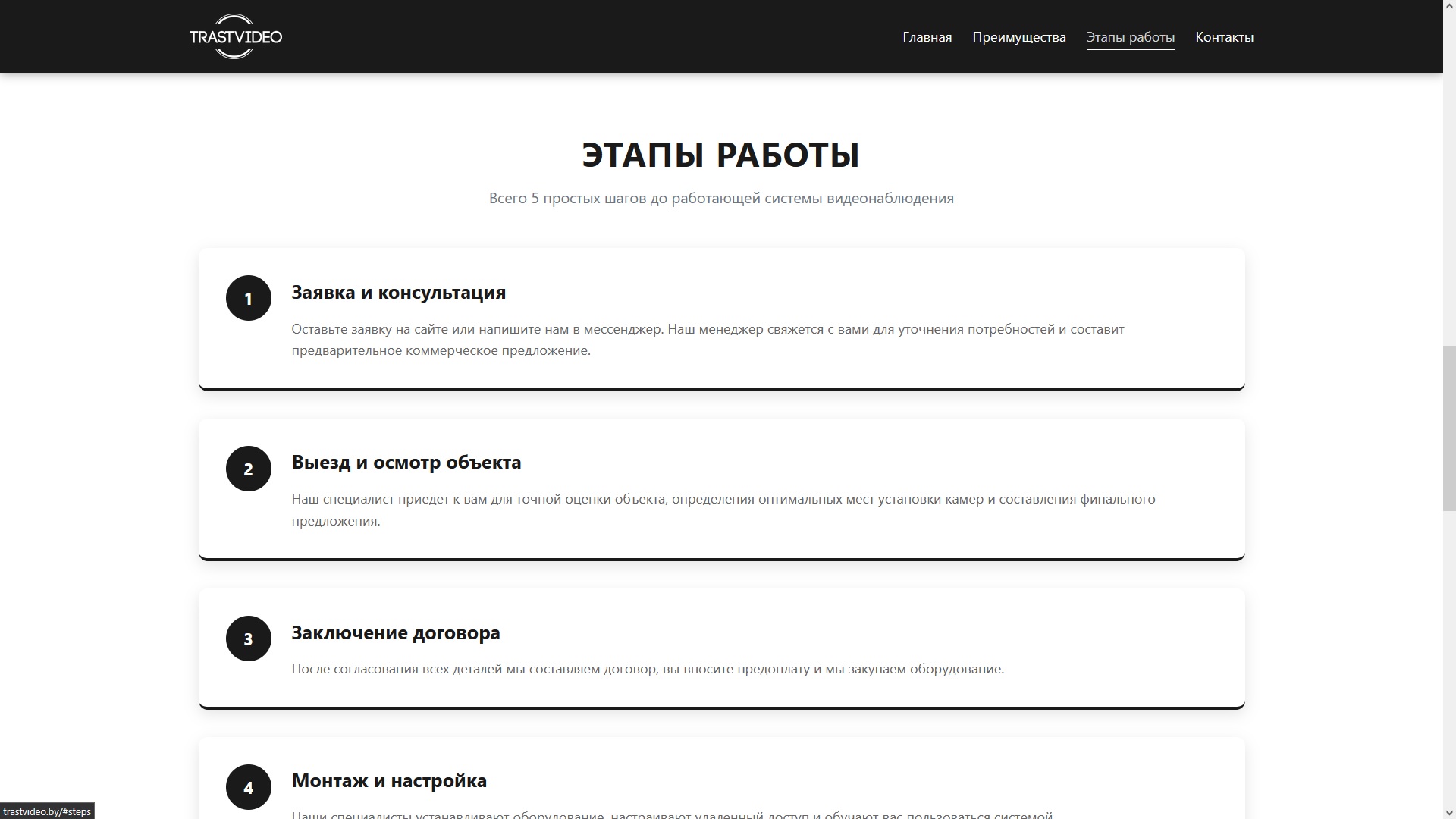The width and height of the screenshot is (1456, 819).
Task: Click the step 2 number circle
Action: tap(248, 469)
